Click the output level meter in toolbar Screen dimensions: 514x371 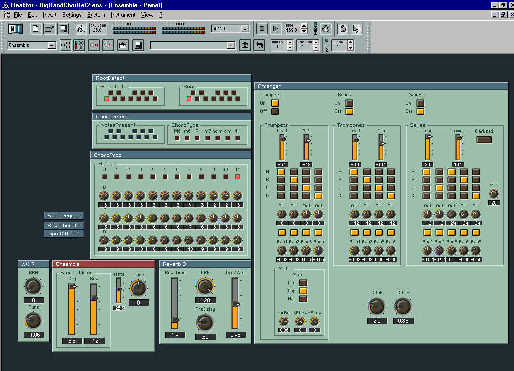pyautogui.click(x=183, y=30)
